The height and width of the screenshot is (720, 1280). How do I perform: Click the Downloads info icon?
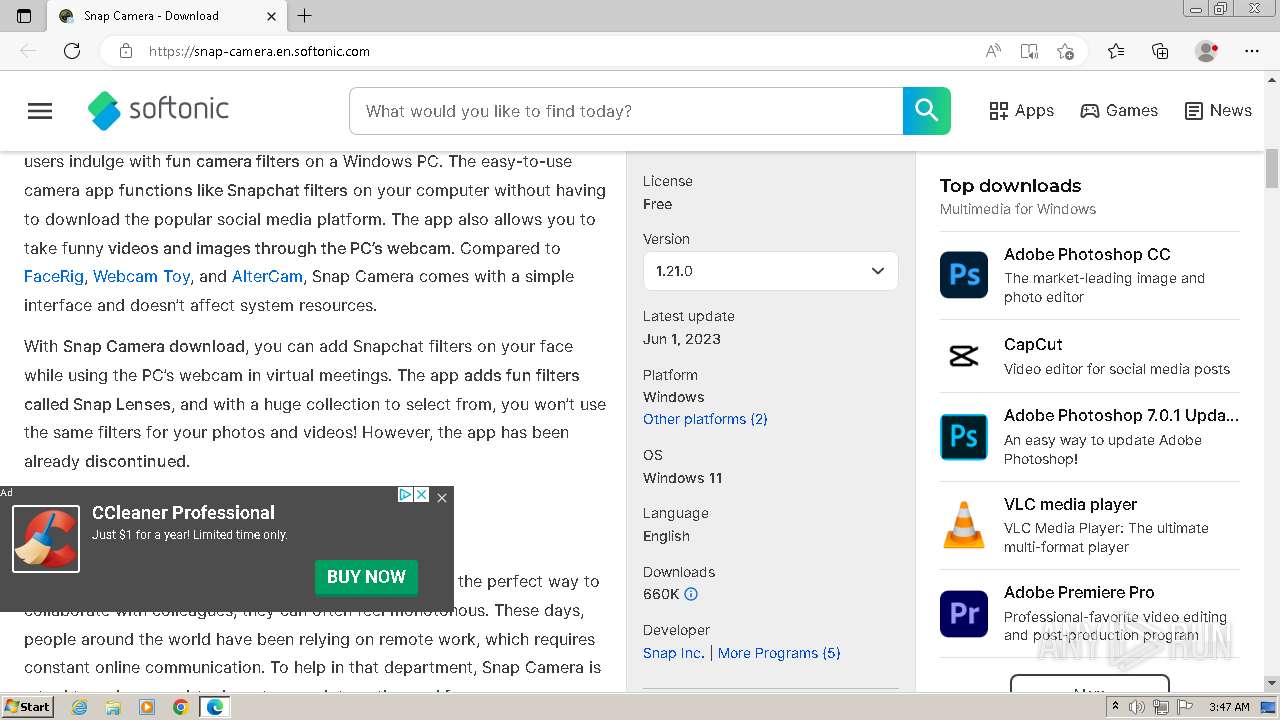click(x=690, y=594)
